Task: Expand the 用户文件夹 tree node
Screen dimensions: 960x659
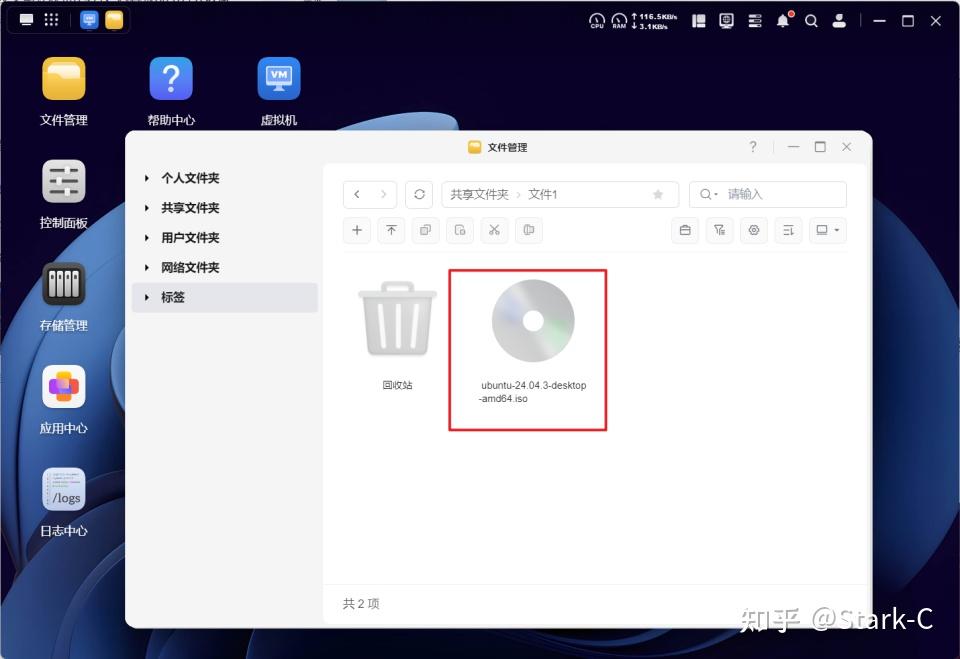Action: (147, 238)
